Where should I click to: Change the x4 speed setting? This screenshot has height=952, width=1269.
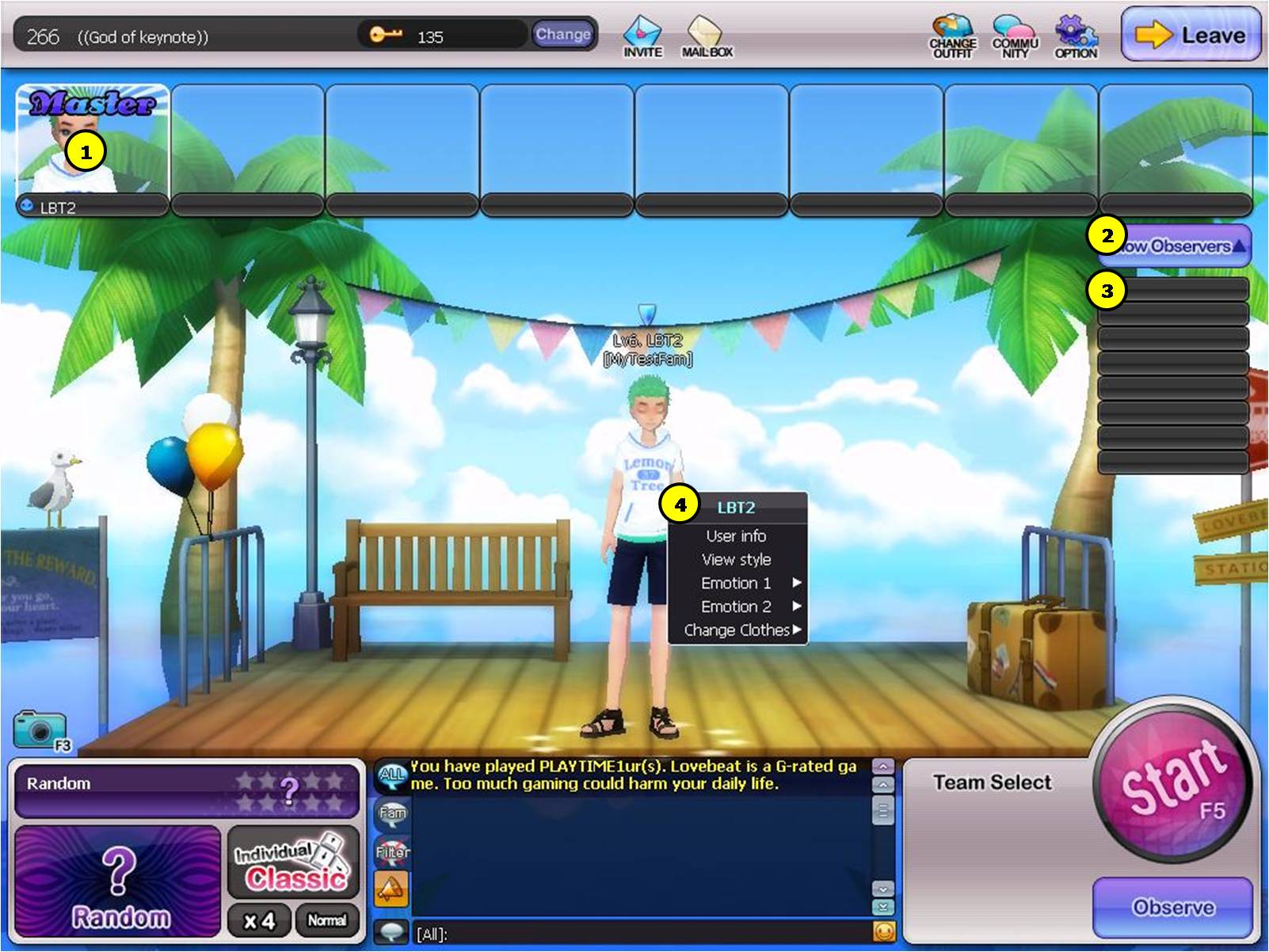click(x=259, y=921)
